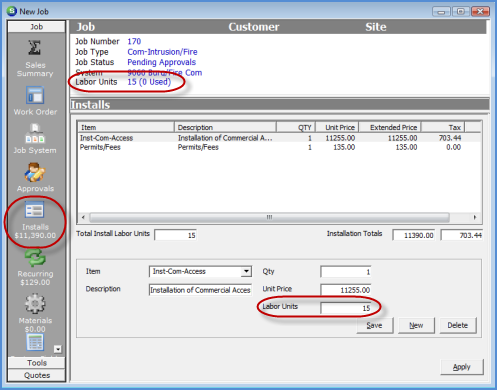Click the app icon in the title bar

point(11,11)
